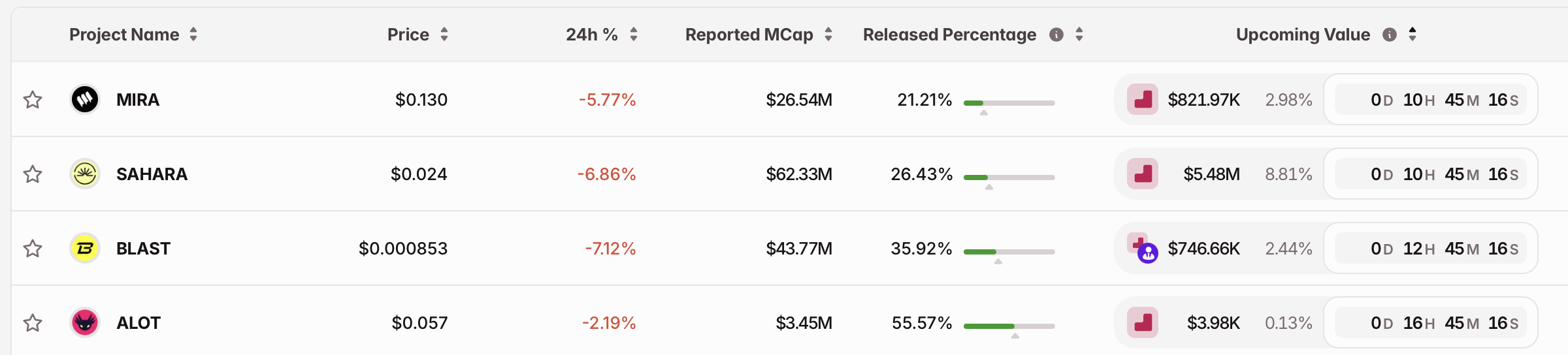The height and width of the screenshot is (355, 1568).
Task: Open the ALOT project name link
Action: tap(139, 323)
